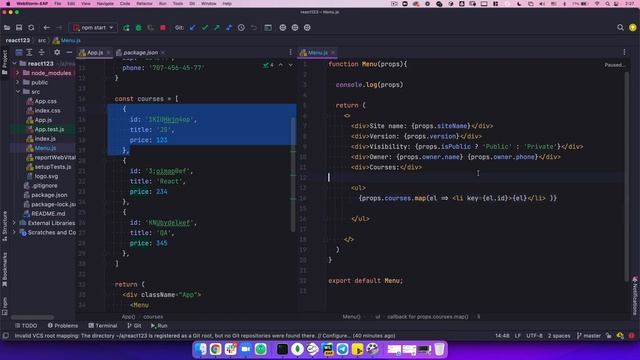640x360 pixels.
Task: Change UTF-8 file encoding in status bar
Action: point(534,336)
